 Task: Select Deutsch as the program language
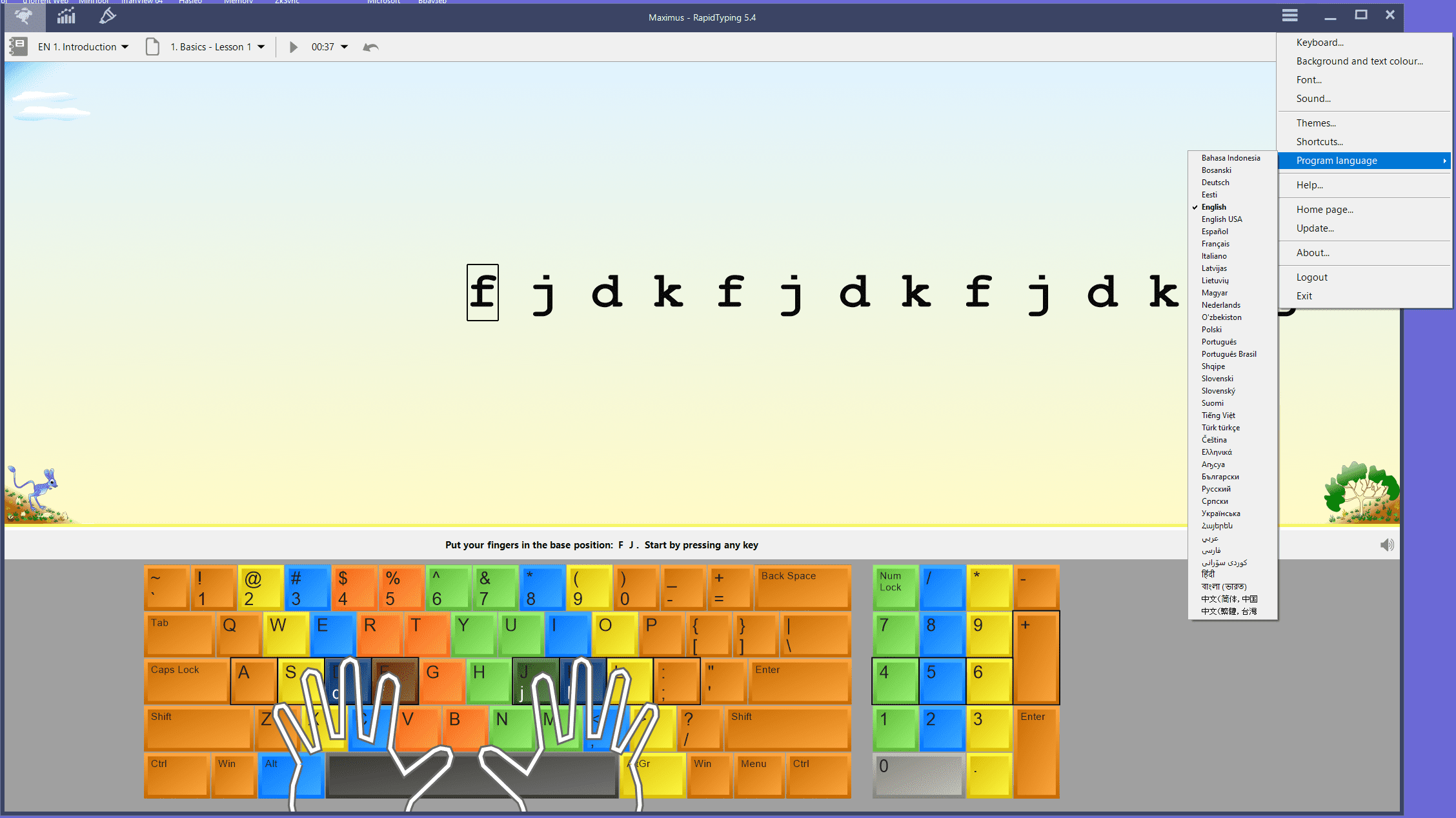click(1215, 183)
